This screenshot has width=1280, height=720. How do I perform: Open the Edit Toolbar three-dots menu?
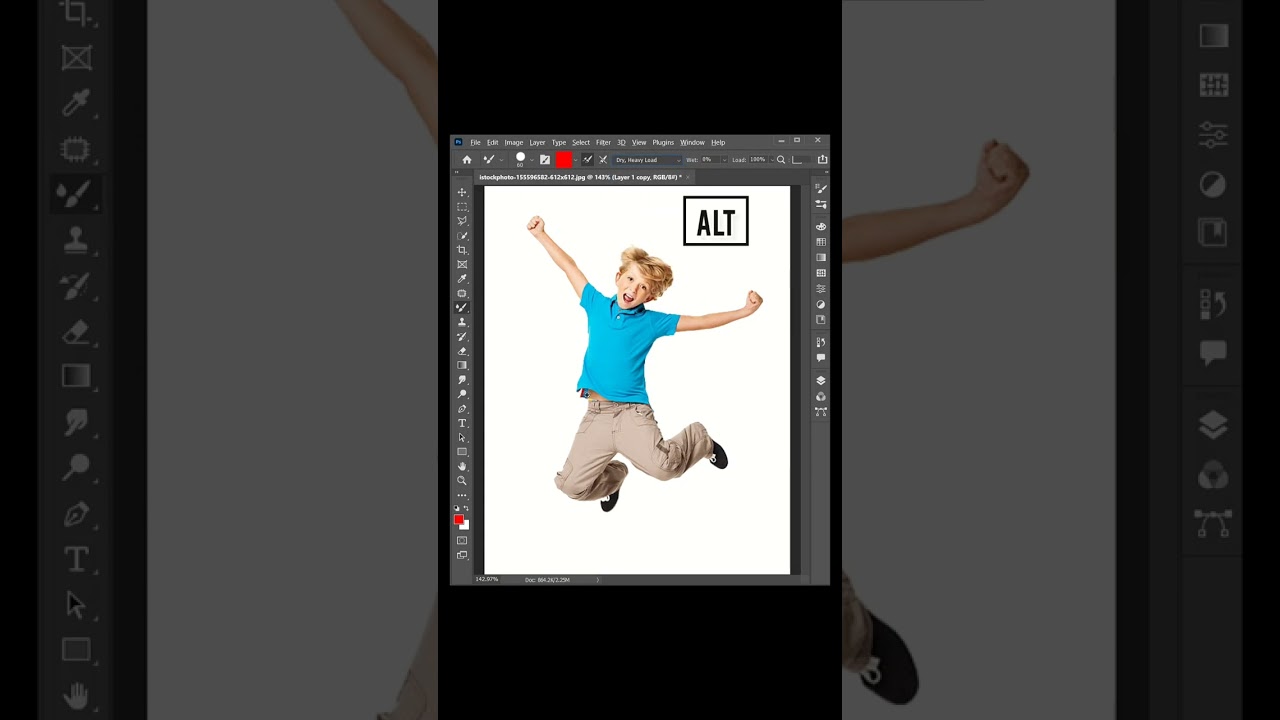(462, 495)
